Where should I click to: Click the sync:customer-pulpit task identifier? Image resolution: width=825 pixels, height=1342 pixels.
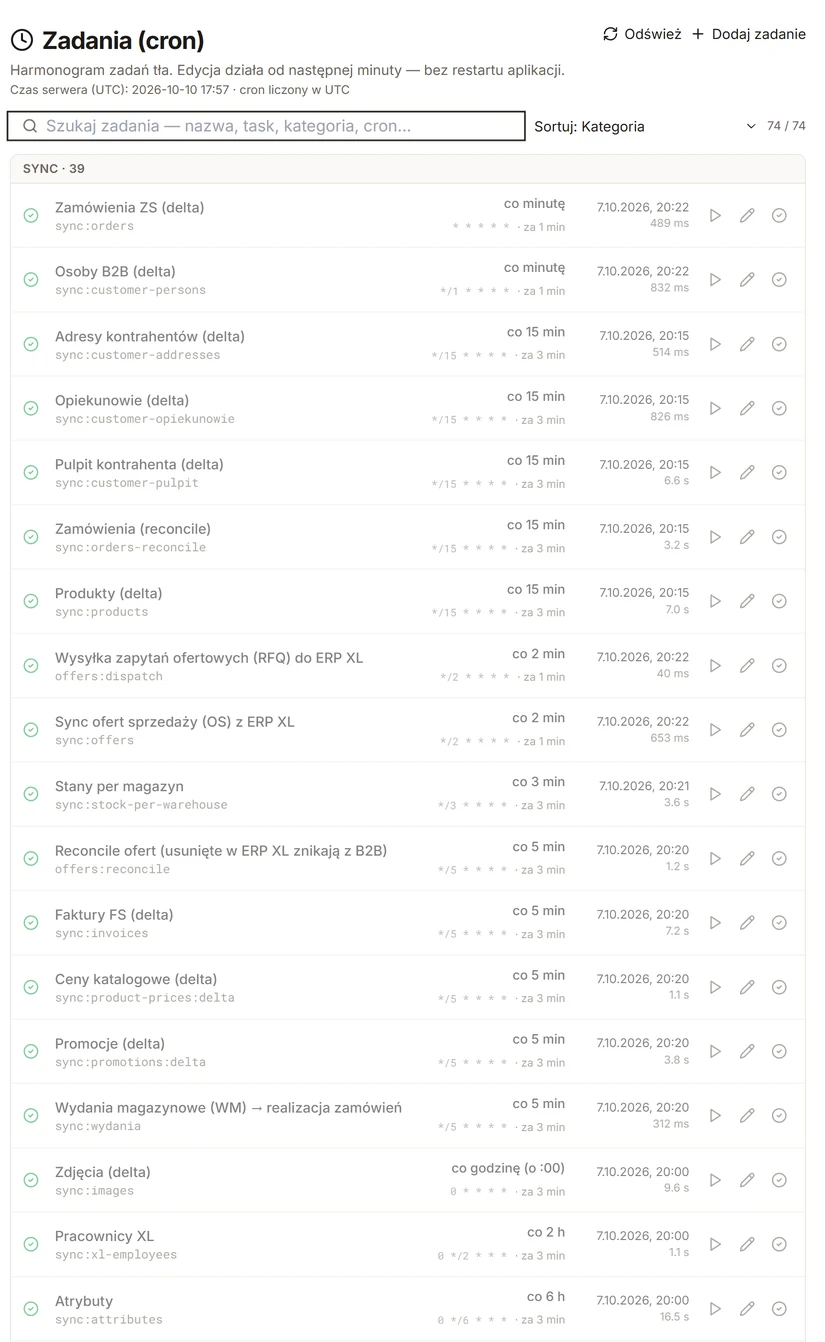click(x=127, y=483)
